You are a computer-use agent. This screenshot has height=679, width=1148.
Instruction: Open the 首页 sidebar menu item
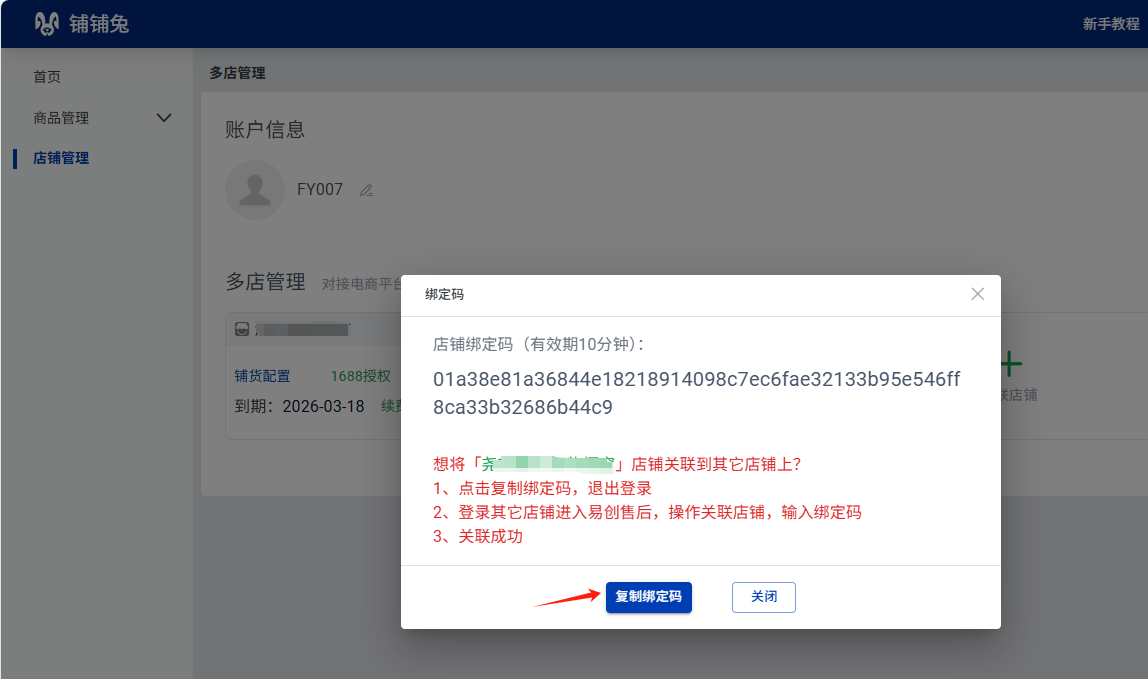pyautogui.click(x=47, y=77)
